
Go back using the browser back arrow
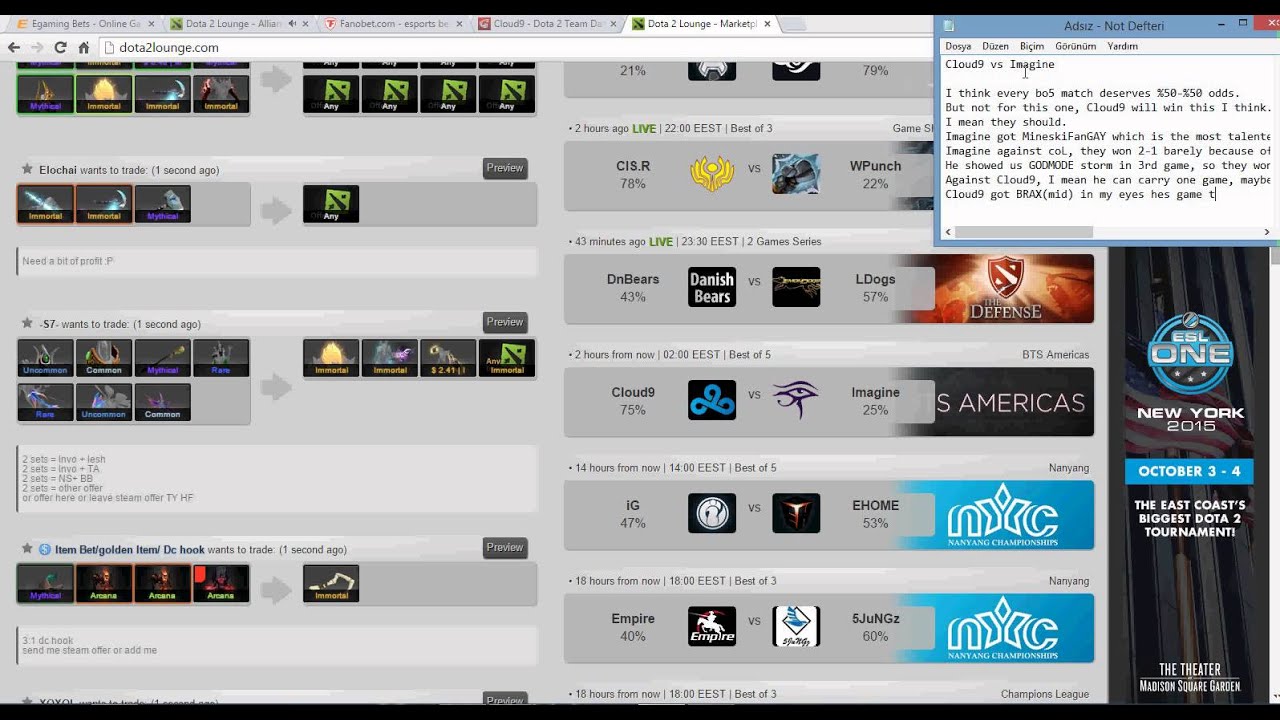[14, 47]
